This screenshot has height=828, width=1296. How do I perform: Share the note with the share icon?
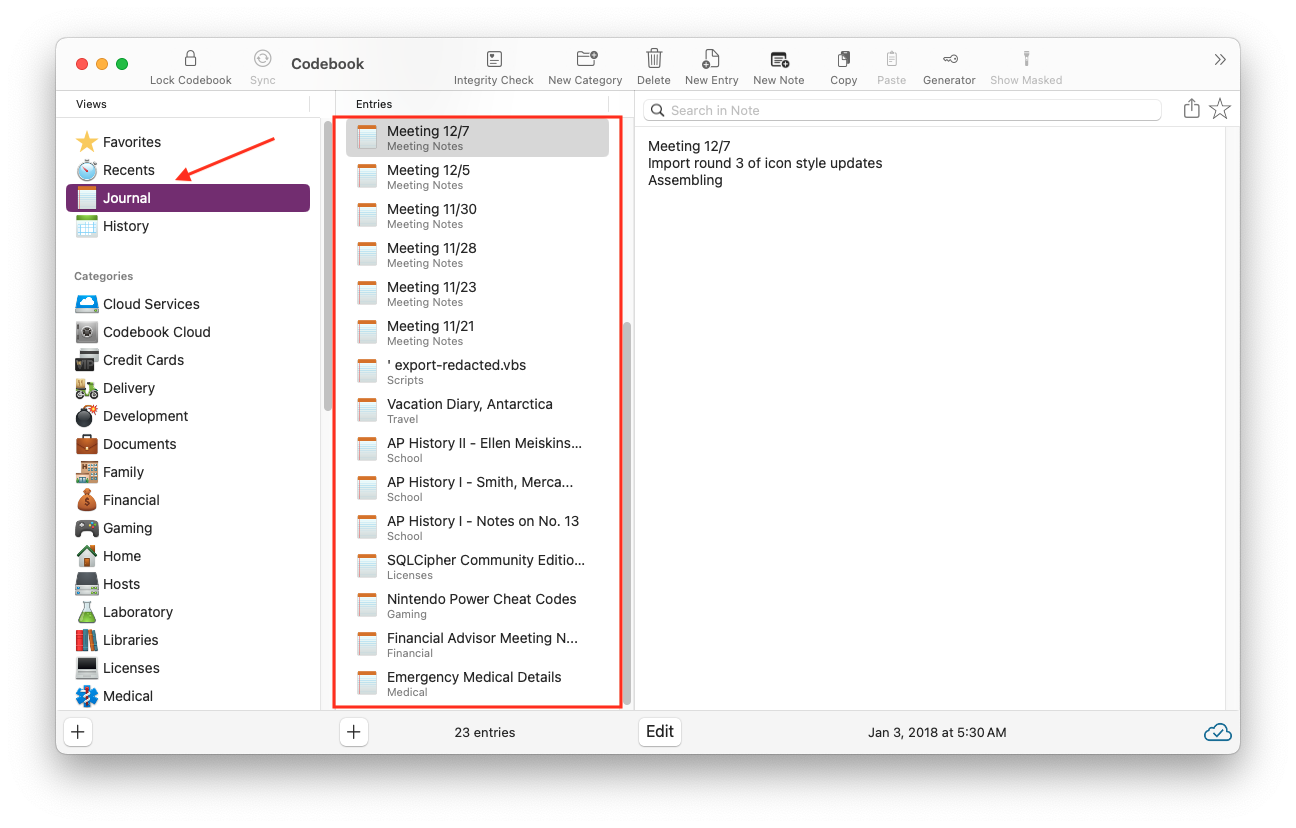tap(1191, 109)
